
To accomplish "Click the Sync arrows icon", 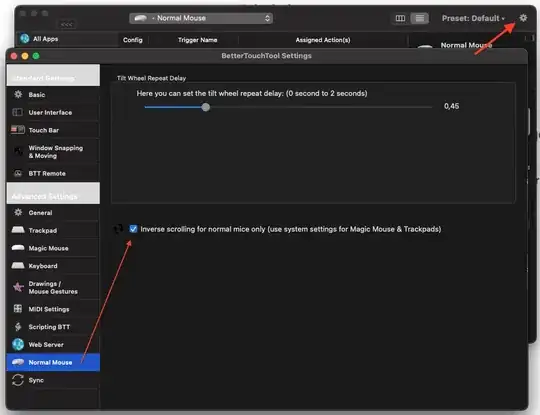I will (x=18, y=380).
